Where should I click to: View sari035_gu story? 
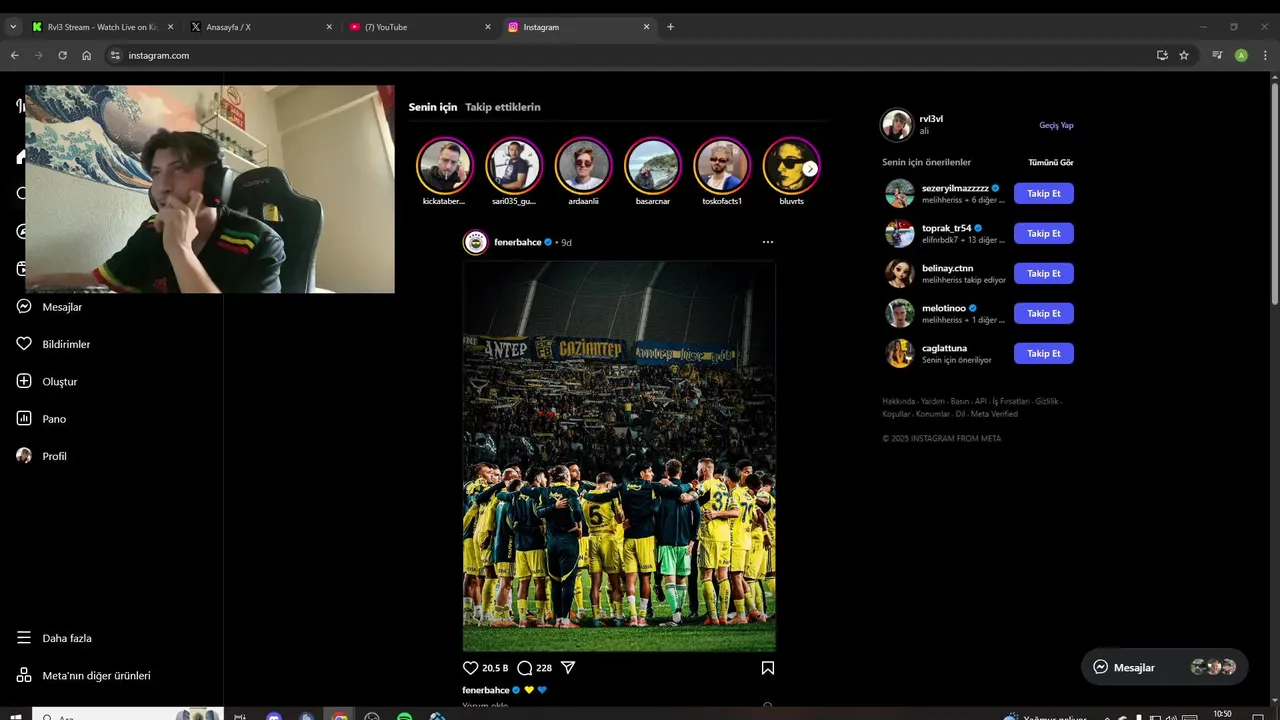pos(514,166)
